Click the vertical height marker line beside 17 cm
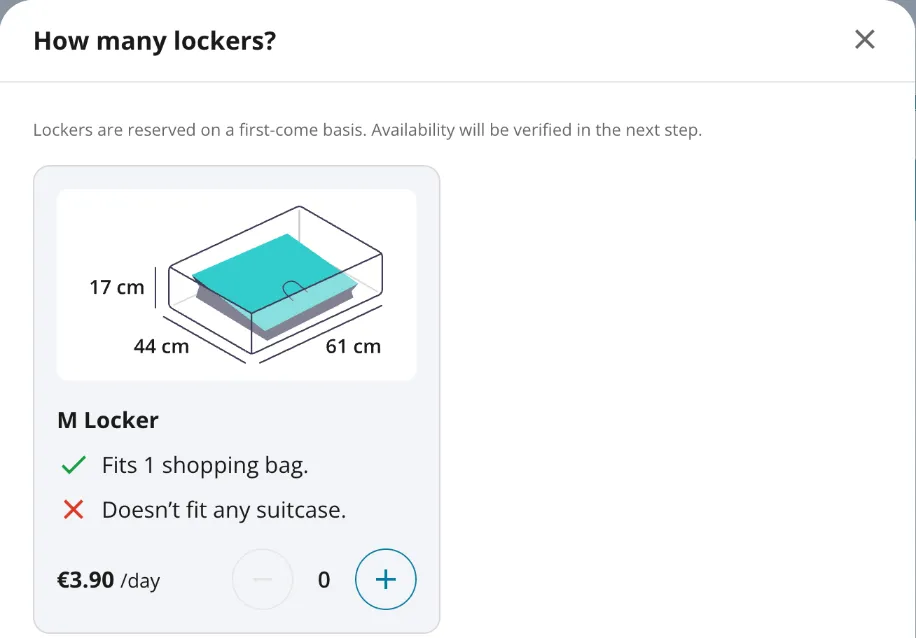Screen dimensions: 916x638 (x=155, y=287)
